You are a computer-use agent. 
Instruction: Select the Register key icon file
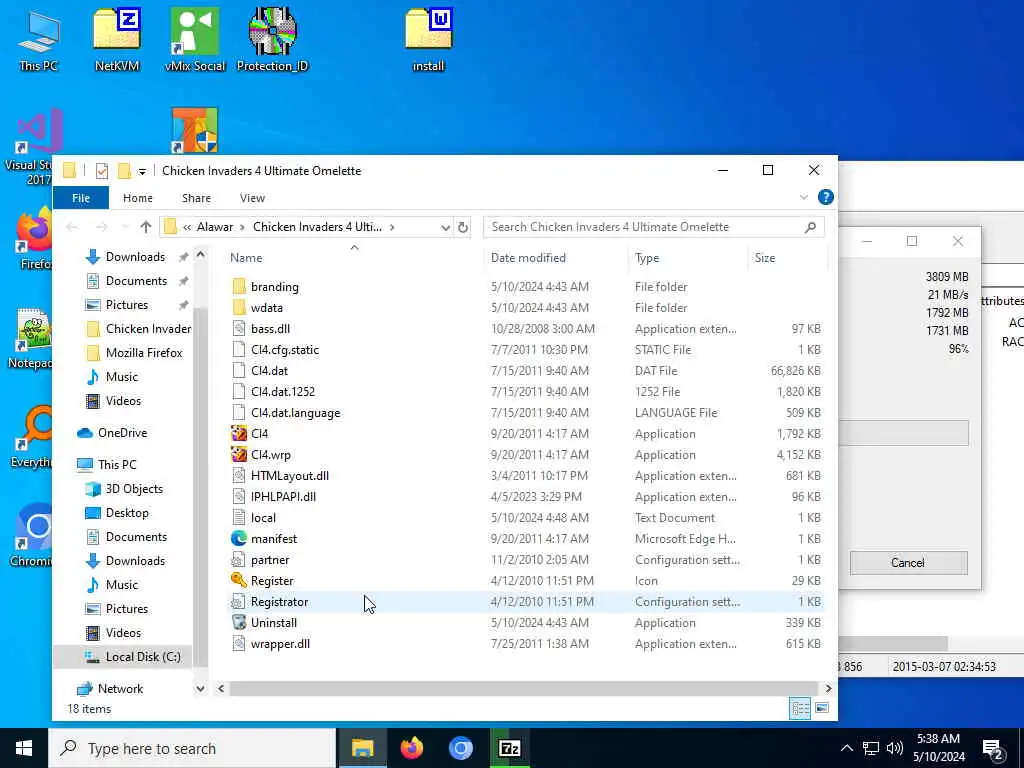pos(239,581)
